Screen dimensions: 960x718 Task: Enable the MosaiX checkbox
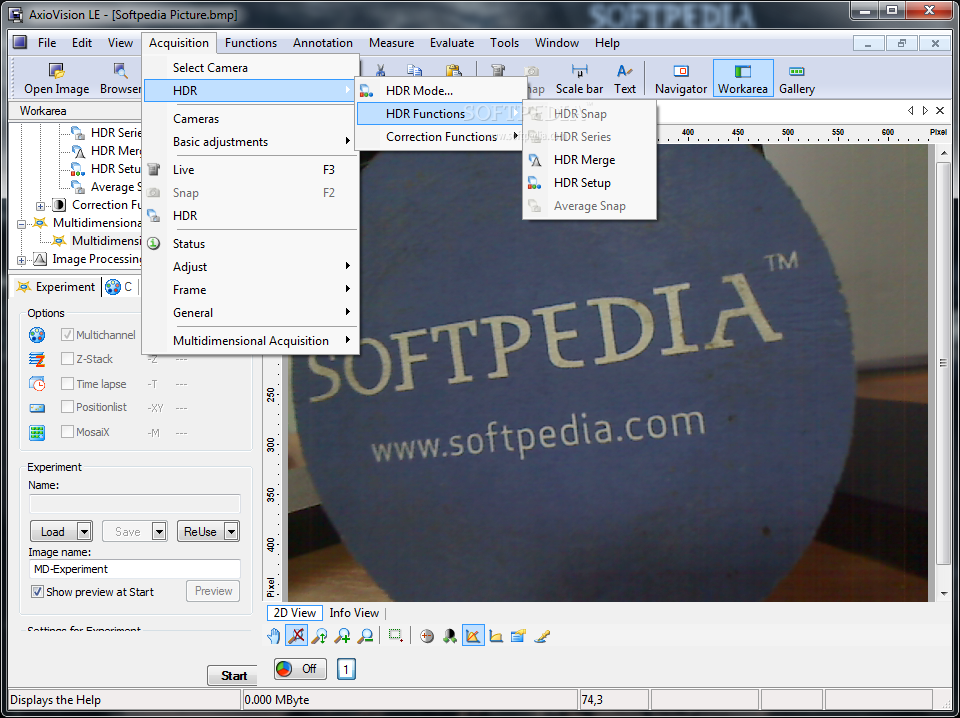point(67,432)
